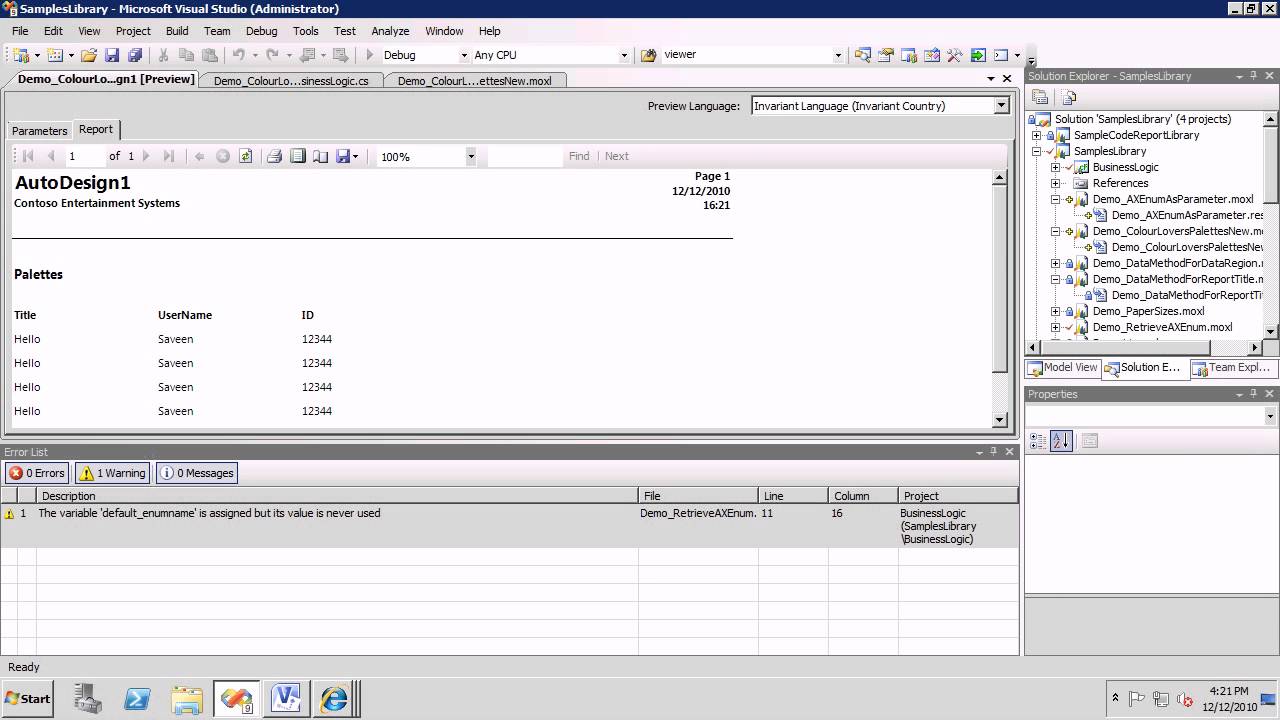Viewport: 1280px width, 720px height.
Task: Go to previous report page
Action: click(x=51, y=156)
